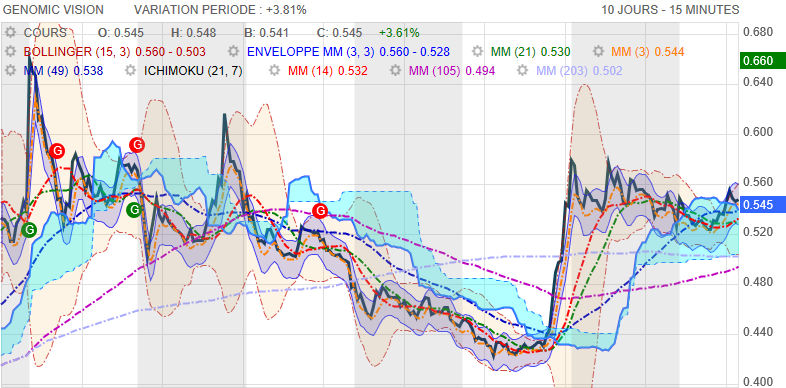
Task: Click the Bollinger values 0.560 - 0.503
Action: [170, 52]
